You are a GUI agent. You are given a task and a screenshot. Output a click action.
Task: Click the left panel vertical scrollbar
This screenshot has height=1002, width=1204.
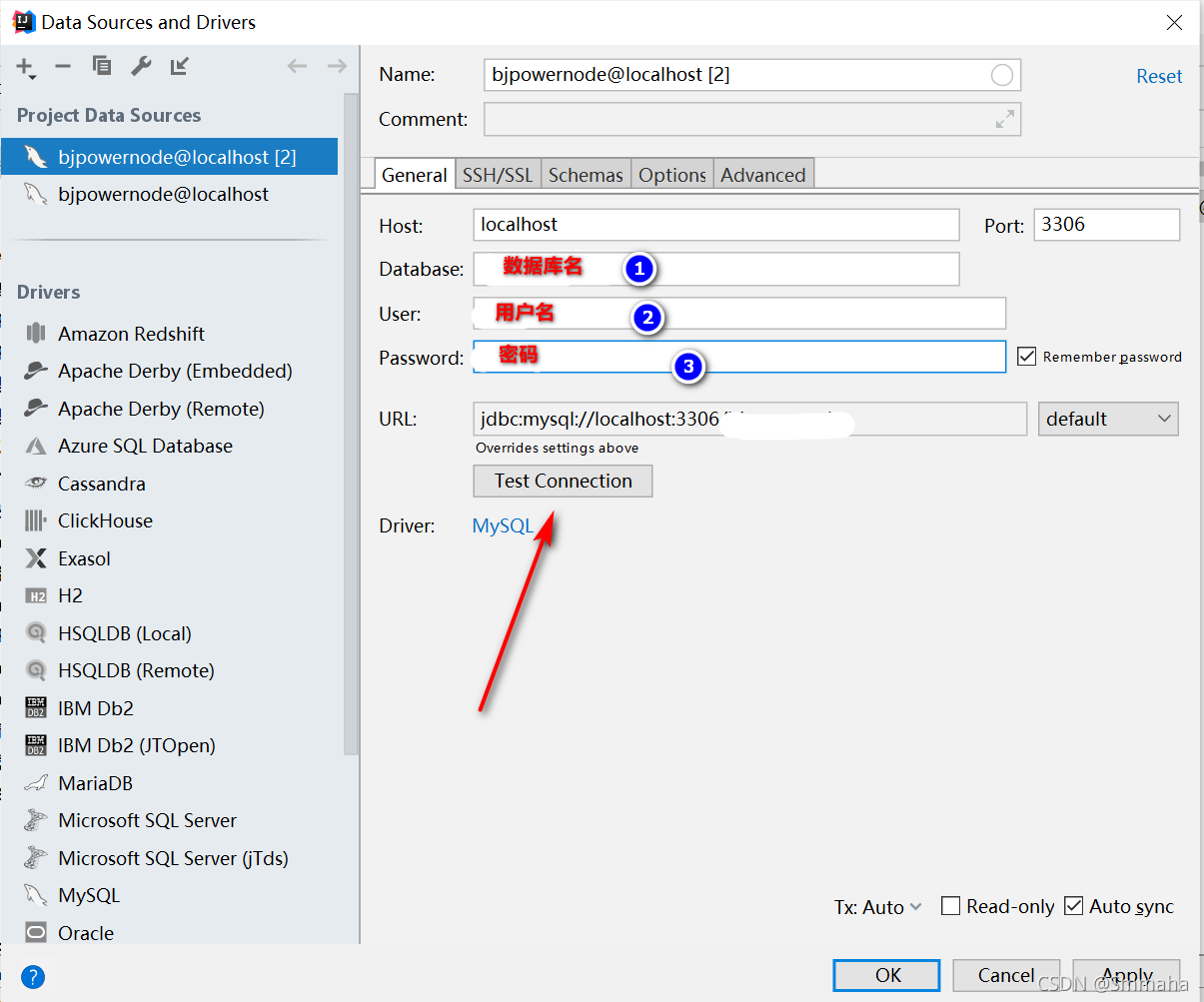click(x=351, y=425)
